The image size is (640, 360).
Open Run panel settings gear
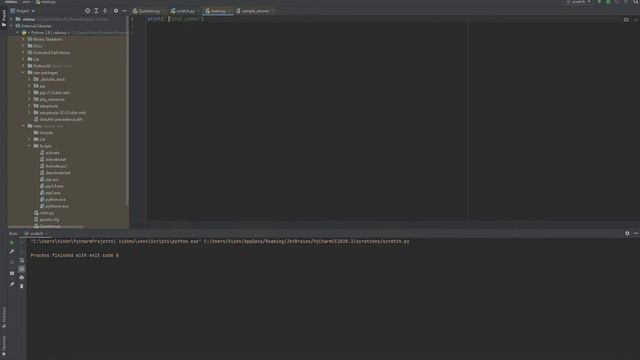pyautogui.click(x=627, y=233)
